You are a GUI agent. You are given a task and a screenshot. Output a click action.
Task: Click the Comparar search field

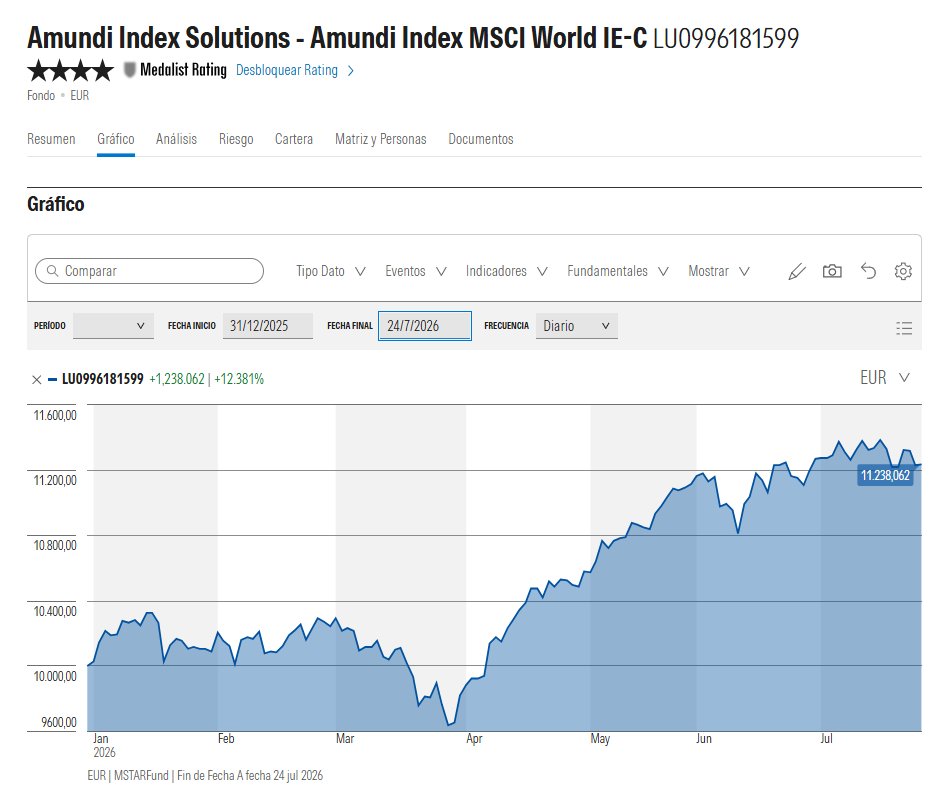150,271
